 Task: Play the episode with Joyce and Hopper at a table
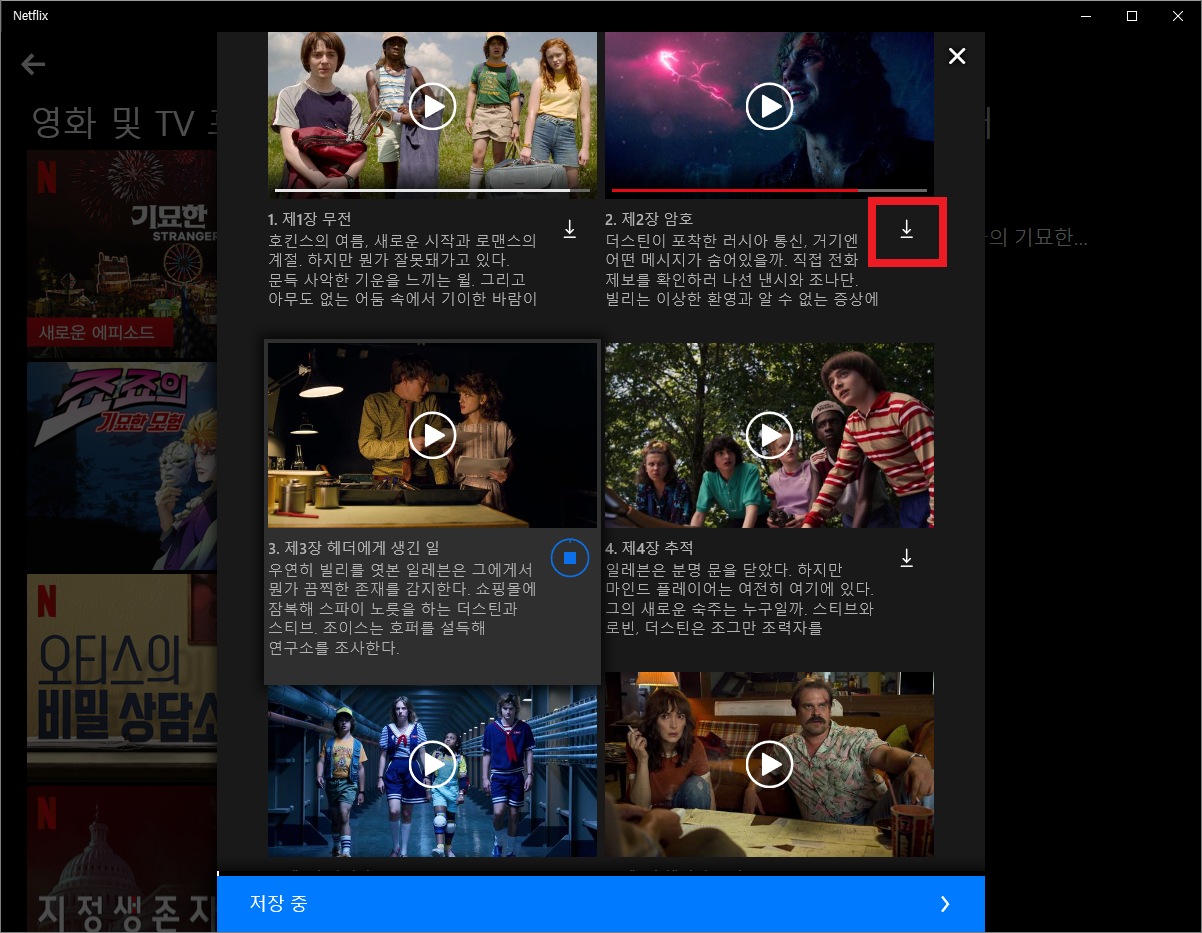tap(769, 765)
